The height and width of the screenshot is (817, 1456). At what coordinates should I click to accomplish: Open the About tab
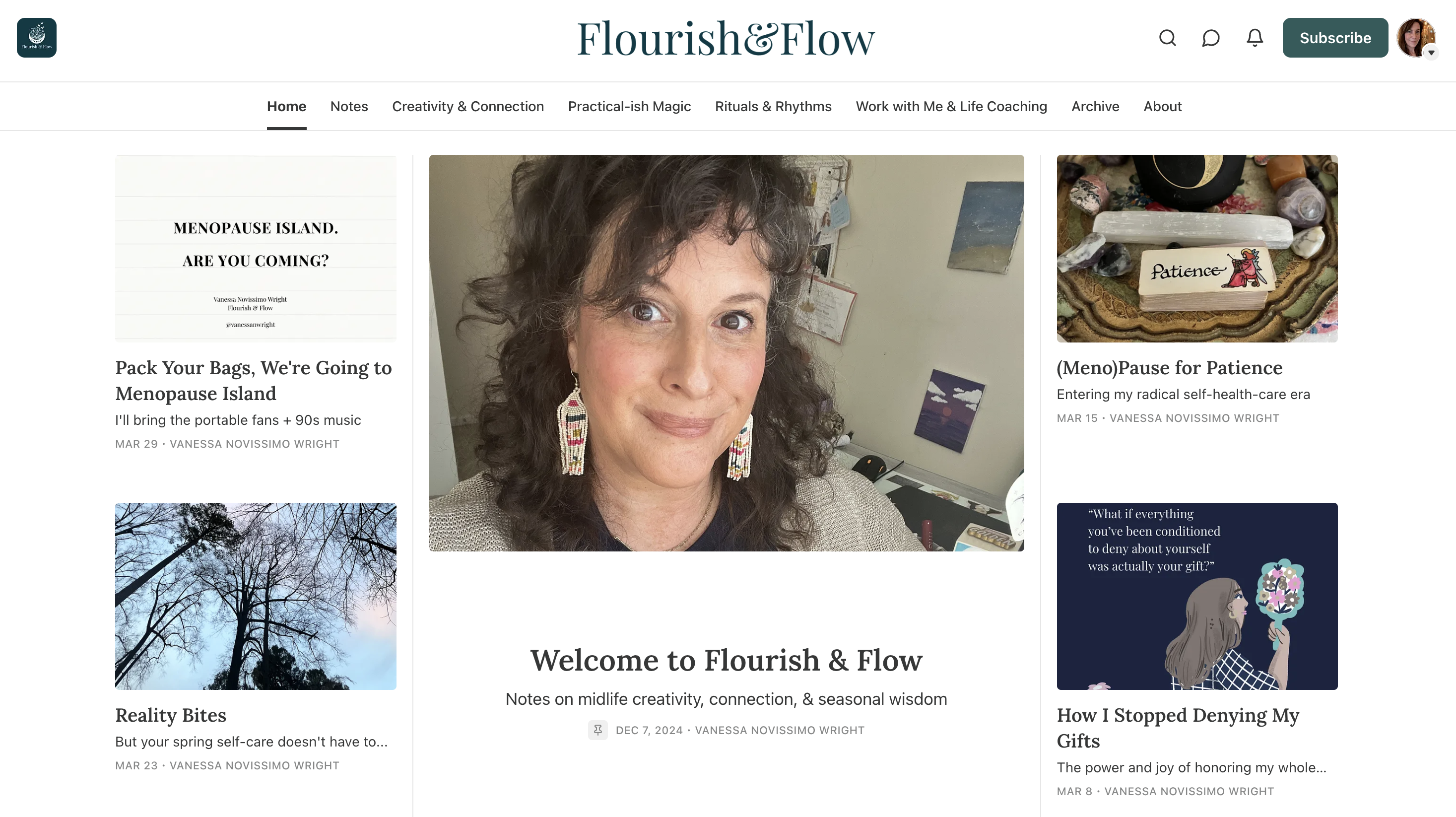(x=1162, y=106)
